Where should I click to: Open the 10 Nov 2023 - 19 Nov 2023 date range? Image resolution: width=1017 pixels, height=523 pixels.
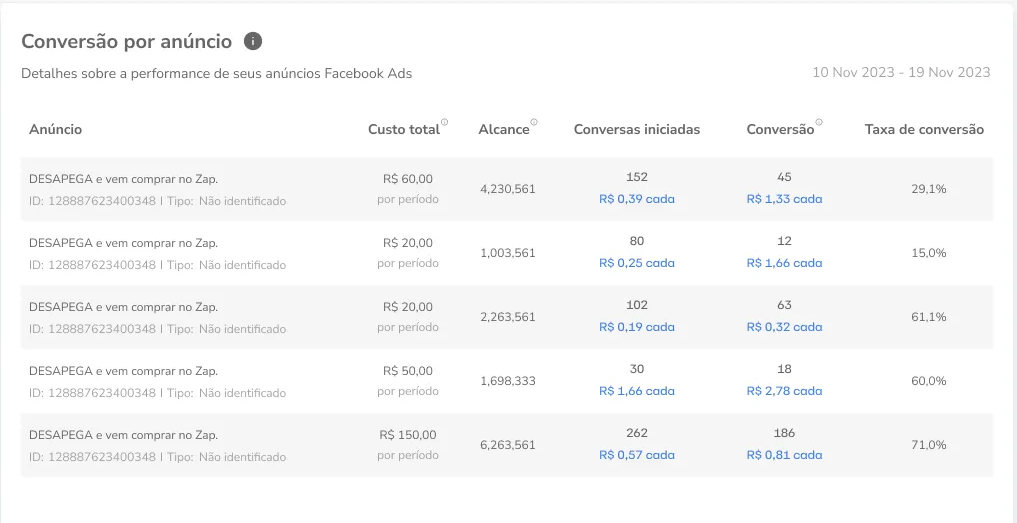[x=900, y=72]
